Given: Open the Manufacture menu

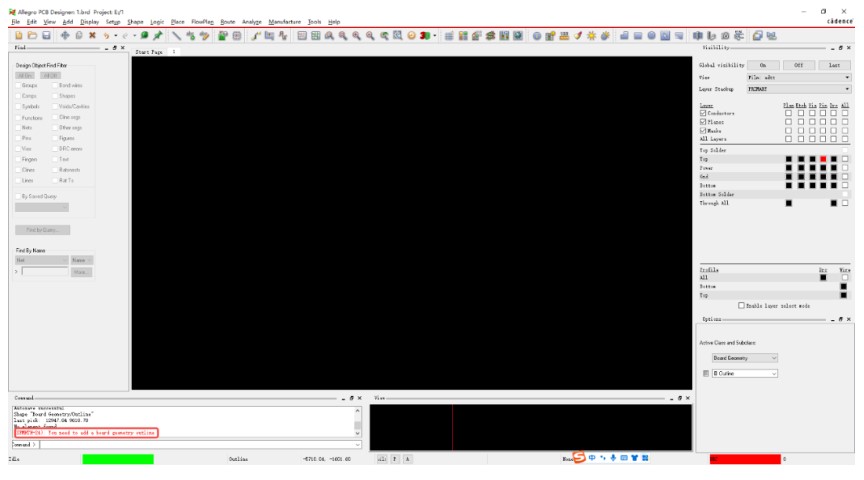Looking at the screenshot, I should 284,22.
